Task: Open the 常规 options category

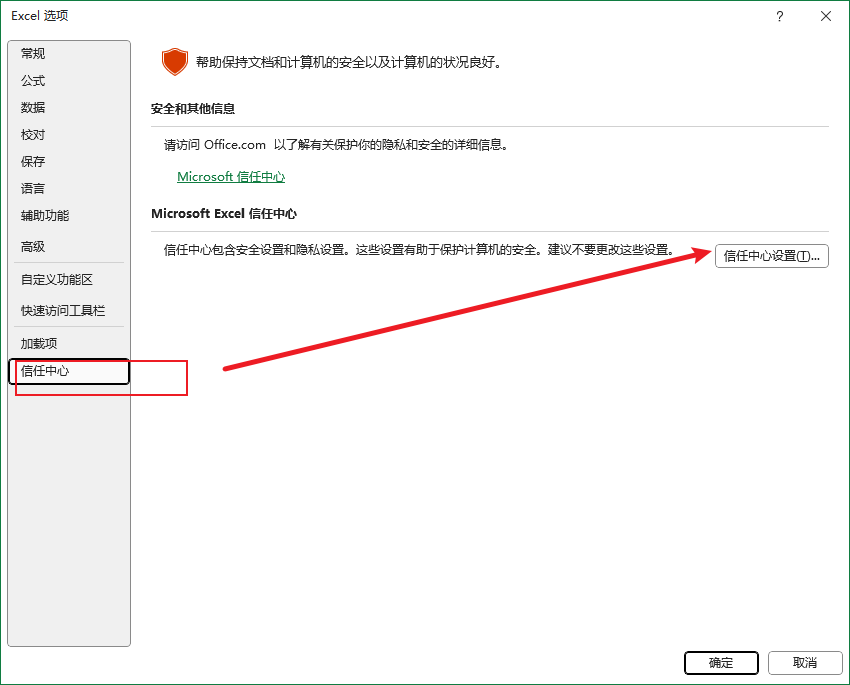Action: pyautogui.click(x=69, y=54)
